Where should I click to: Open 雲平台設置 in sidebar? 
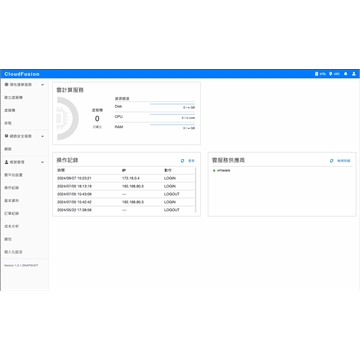tap(13, 175)
